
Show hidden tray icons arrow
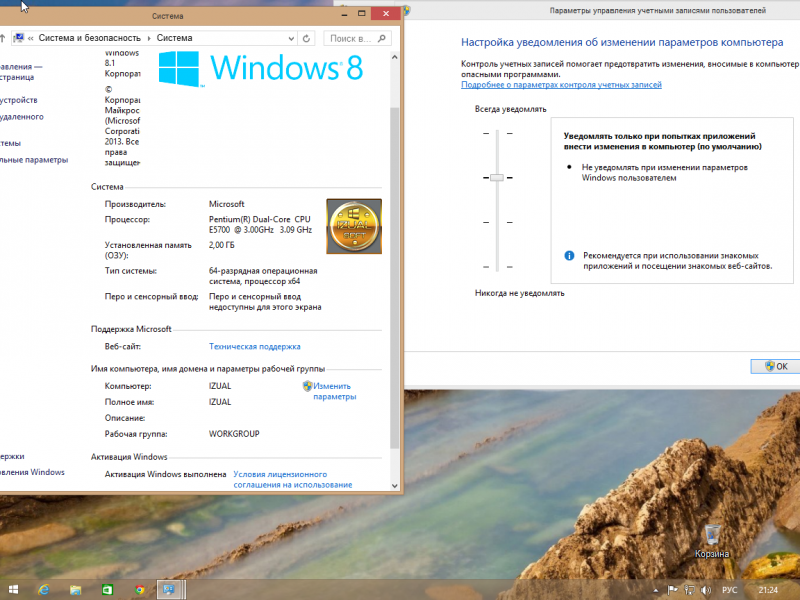pos(656,590)
